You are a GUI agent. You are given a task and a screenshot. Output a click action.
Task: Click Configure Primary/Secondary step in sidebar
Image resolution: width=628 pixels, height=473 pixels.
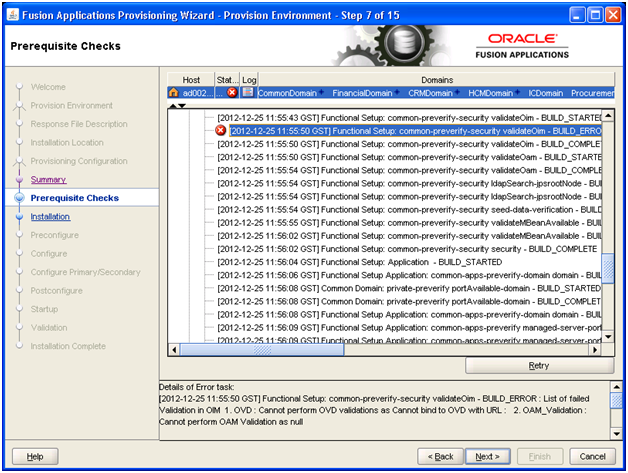tap(85, 272)
